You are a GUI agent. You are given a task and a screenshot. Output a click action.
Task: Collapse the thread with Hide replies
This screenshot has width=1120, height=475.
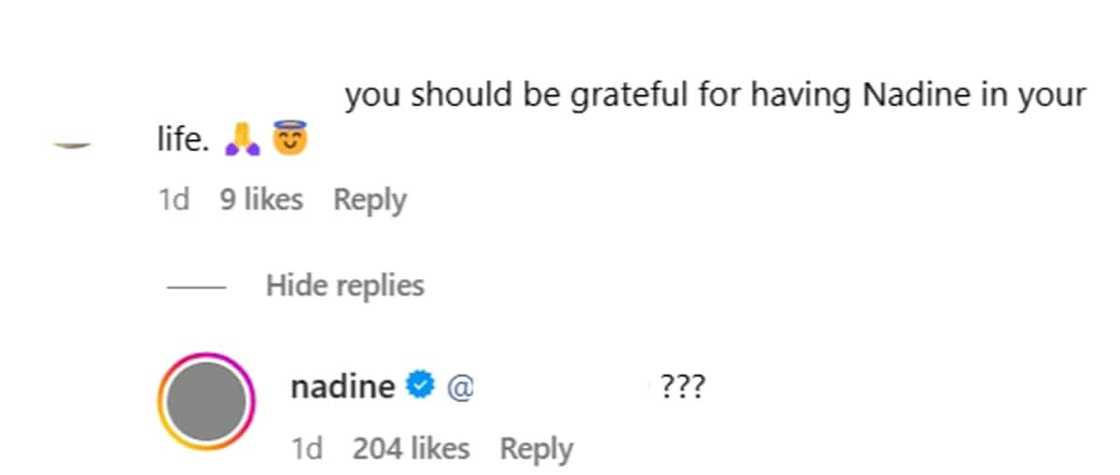[x=345, y=286]
